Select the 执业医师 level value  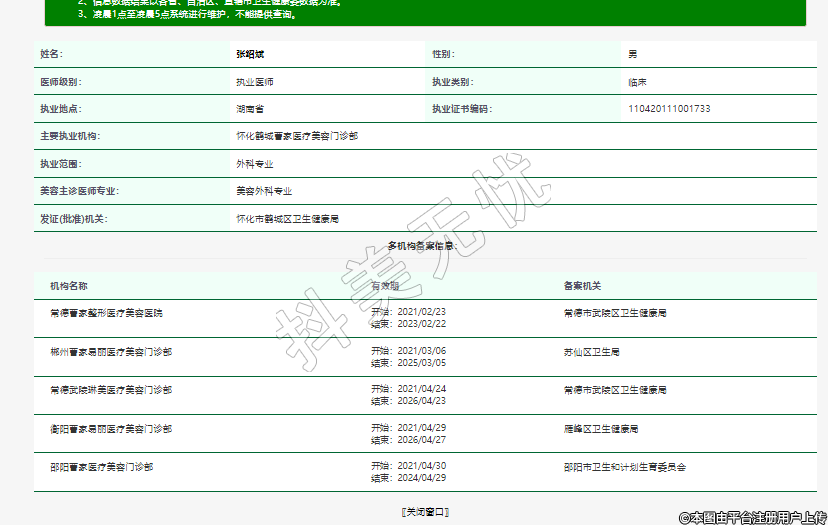tap(254, 81)
